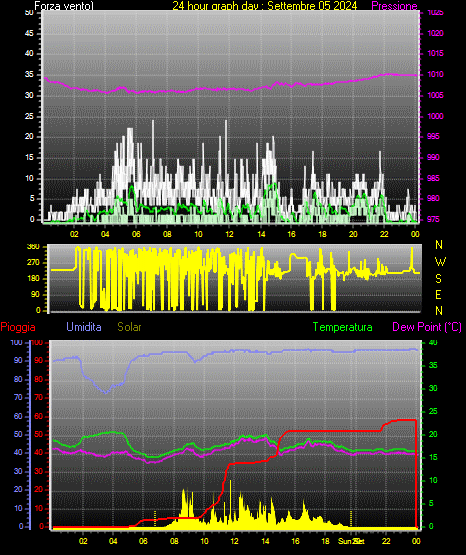
Task: Click the '975' pressure axis value
Action: pyautogui.click(x=433, y=219)
